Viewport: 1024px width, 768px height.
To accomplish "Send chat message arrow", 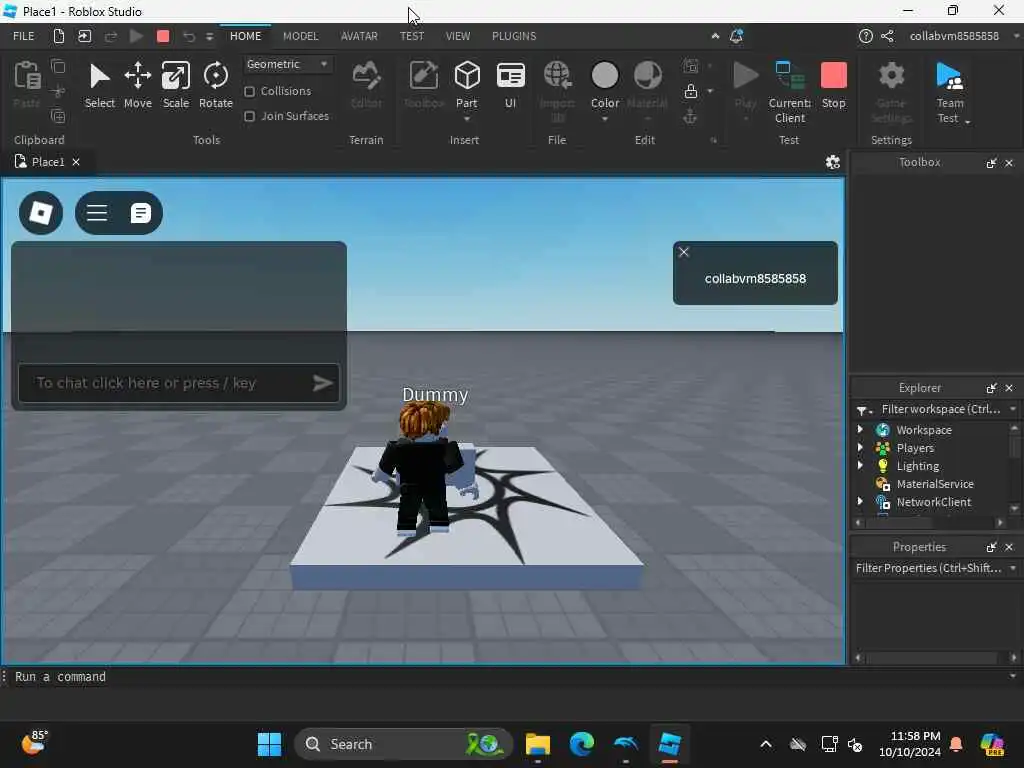I will [x=323, y=383].
